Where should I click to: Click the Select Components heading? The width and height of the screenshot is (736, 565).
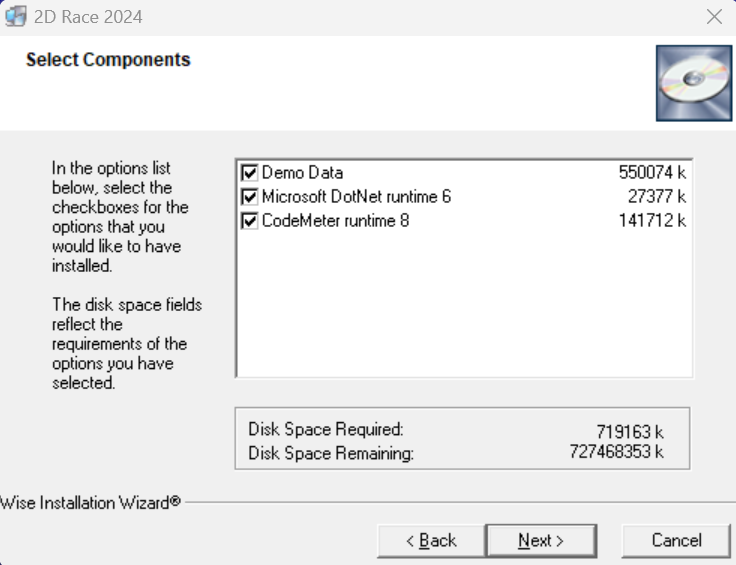tap(108, 60)
